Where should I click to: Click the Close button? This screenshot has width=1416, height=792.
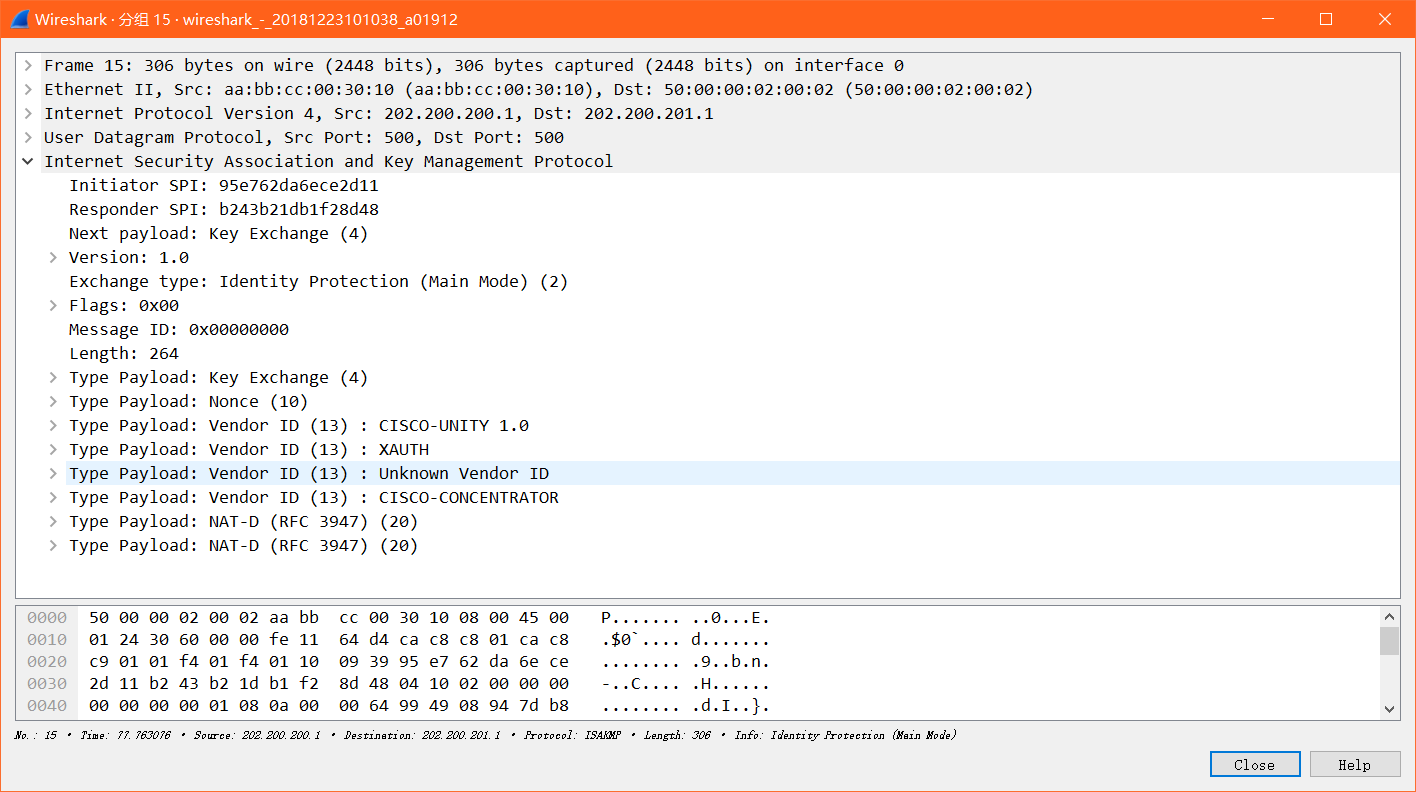click(x=1255, y=765)
